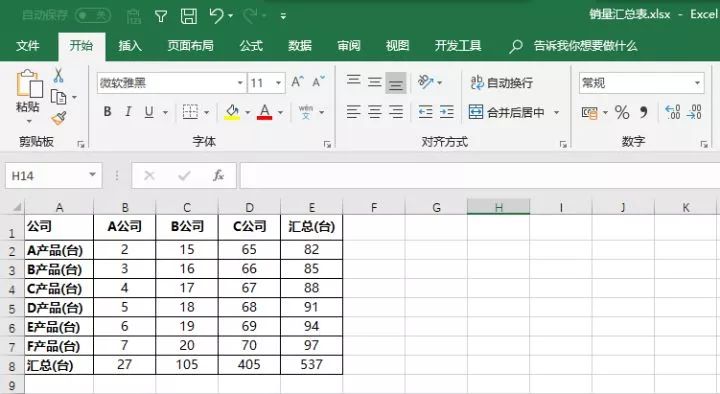Click the accounting number format icon

click(590, 112)
